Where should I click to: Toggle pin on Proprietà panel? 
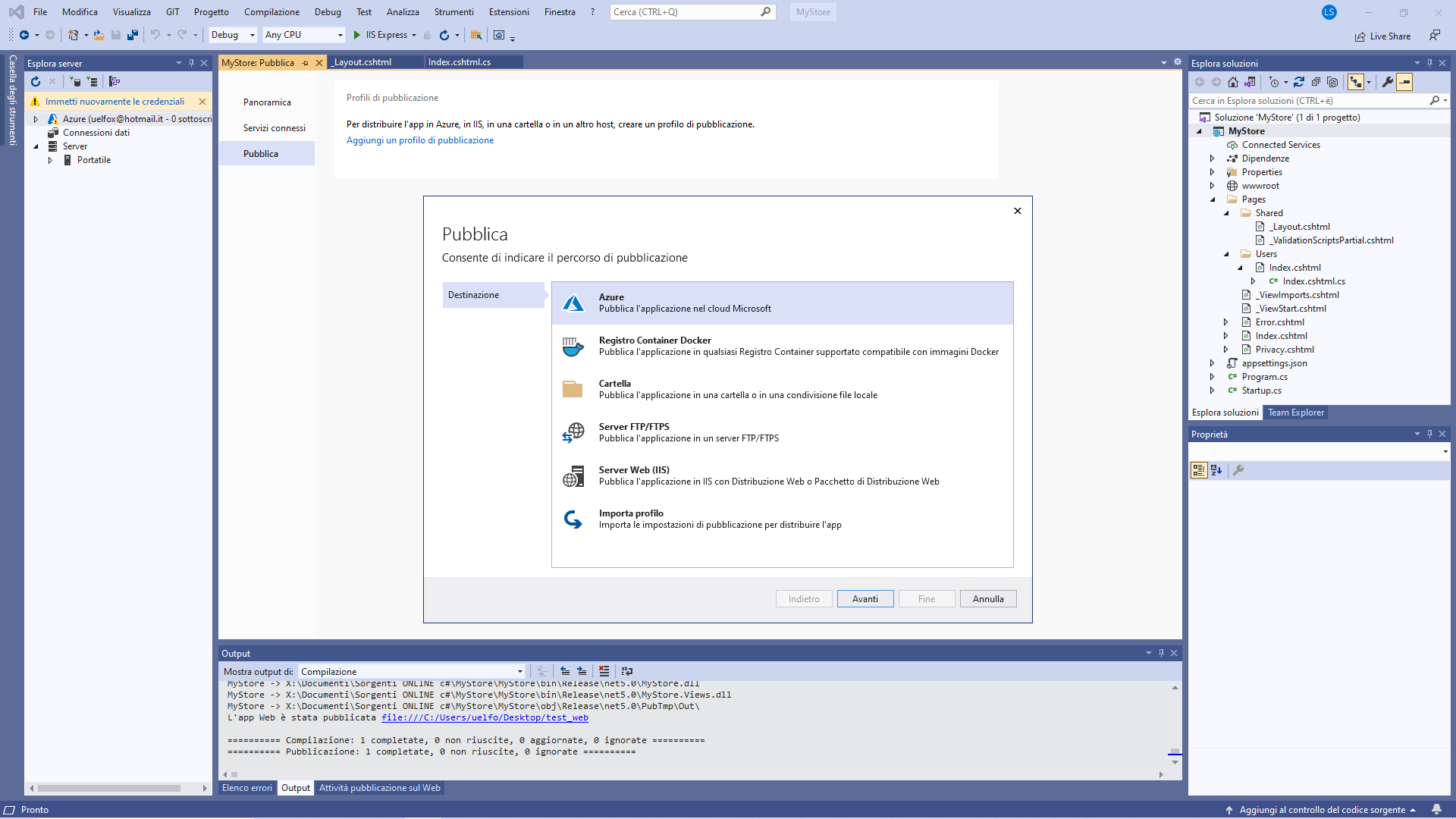pyautogui.click(x=1429, y=434)
